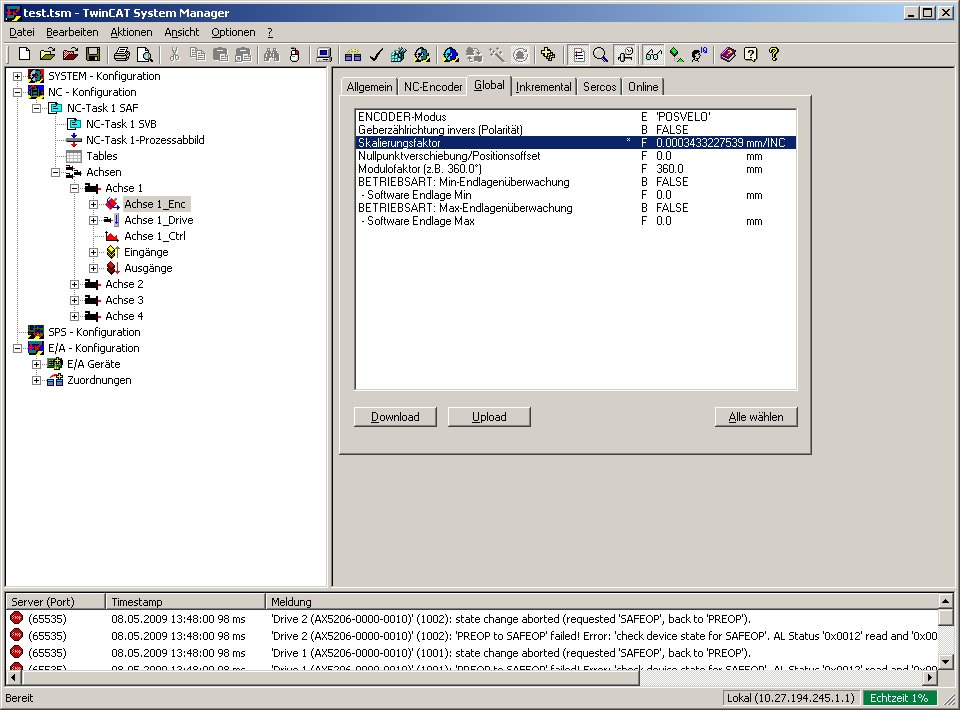Click the Save (floppy disk) toolbar icon
960x710 pixels.
(93, 54)
